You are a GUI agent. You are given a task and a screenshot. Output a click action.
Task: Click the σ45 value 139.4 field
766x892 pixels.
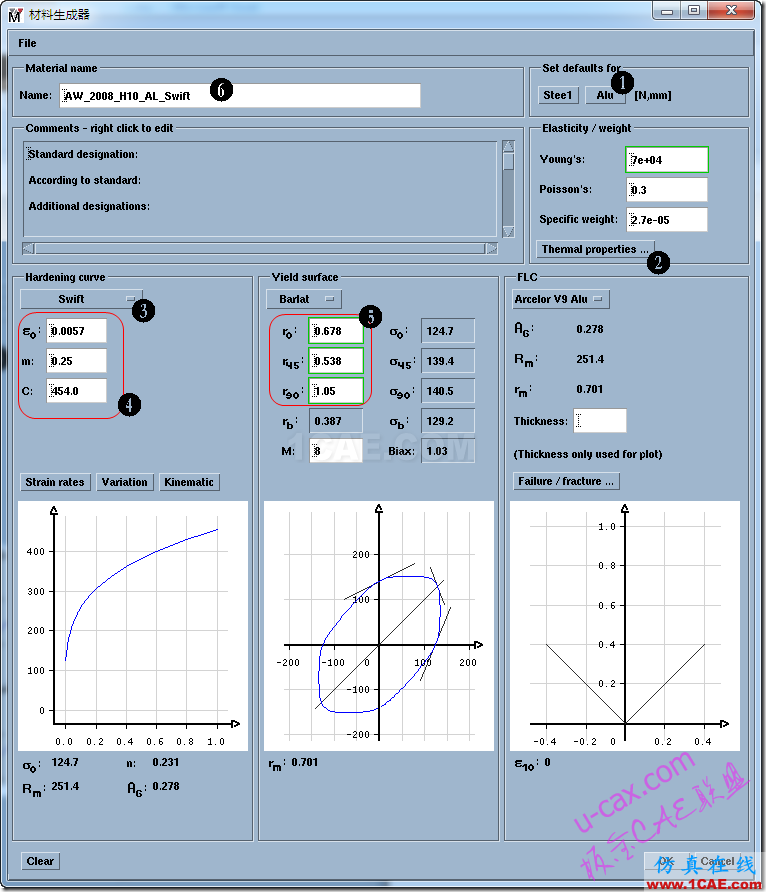point(448,361)
